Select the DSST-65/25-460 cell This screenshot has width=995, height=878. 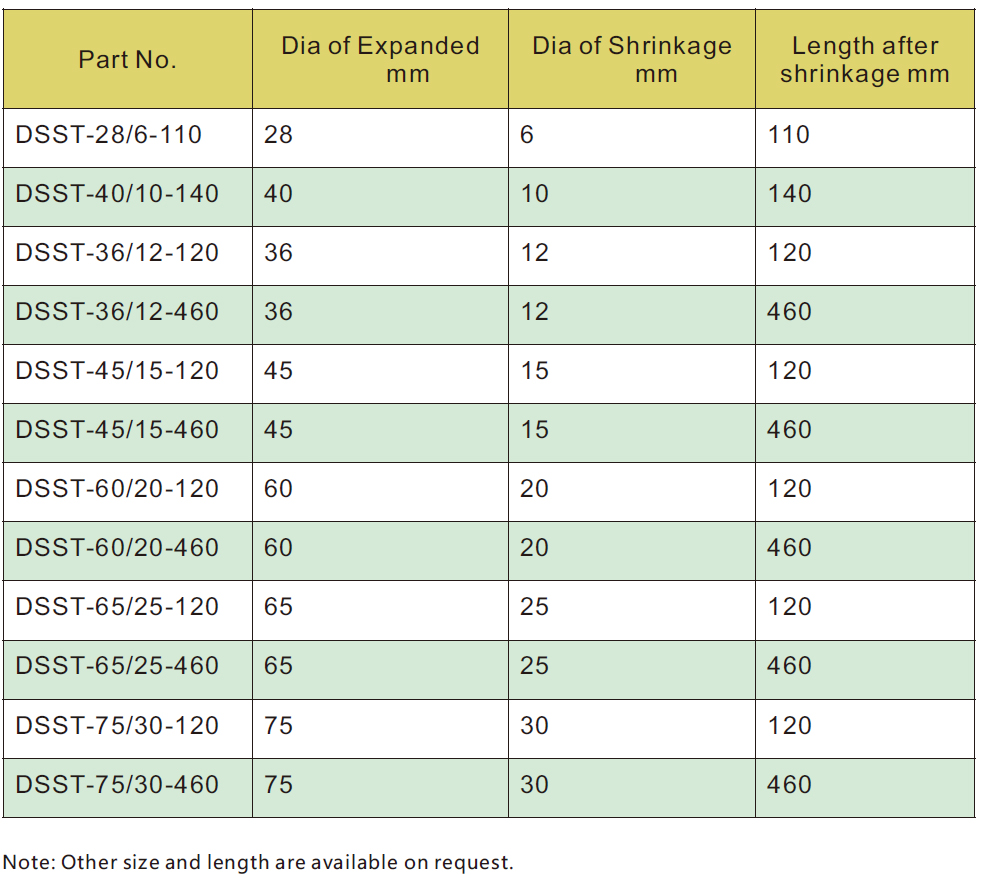(117, 665)
